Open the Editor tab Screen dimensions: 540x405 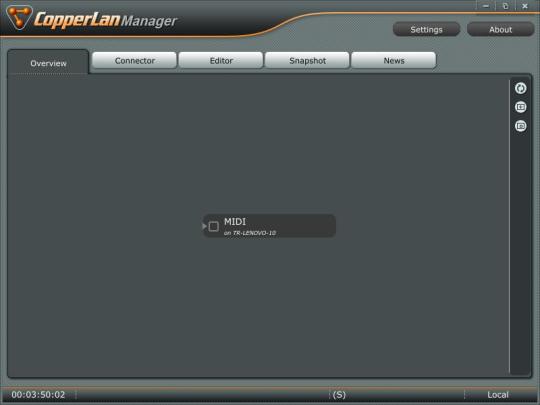coord(221,61)
